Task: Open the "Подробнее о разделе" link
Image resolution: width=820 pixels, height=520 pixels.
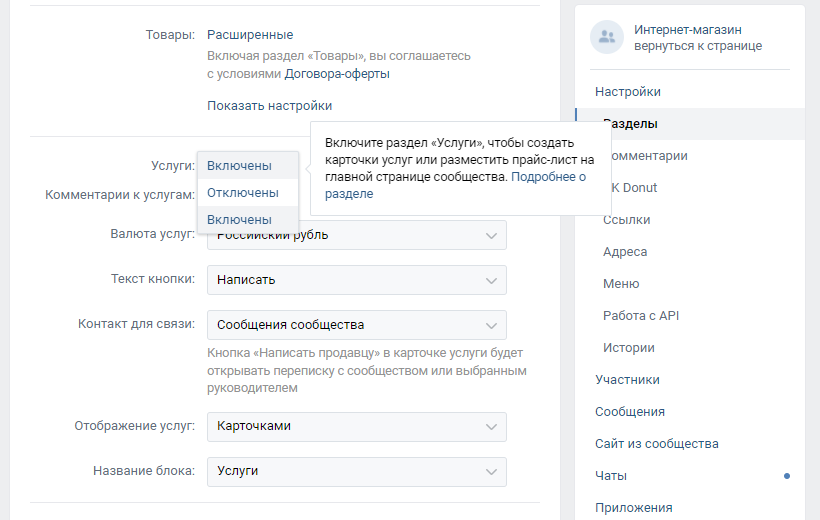Action: [548, 177]
